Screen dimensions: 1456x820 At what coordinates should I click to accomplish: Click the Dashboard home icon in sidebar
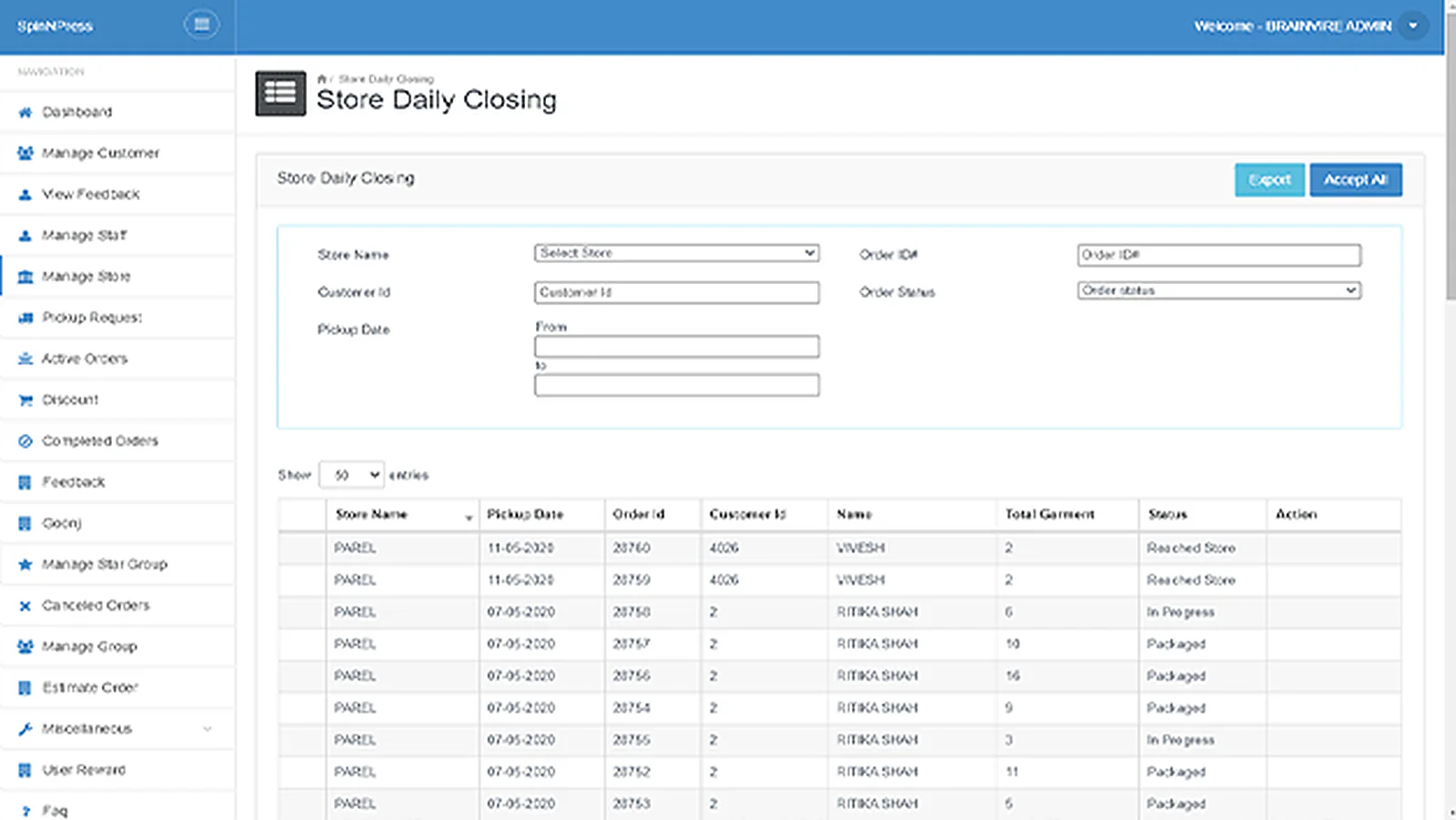coord(25,112)
